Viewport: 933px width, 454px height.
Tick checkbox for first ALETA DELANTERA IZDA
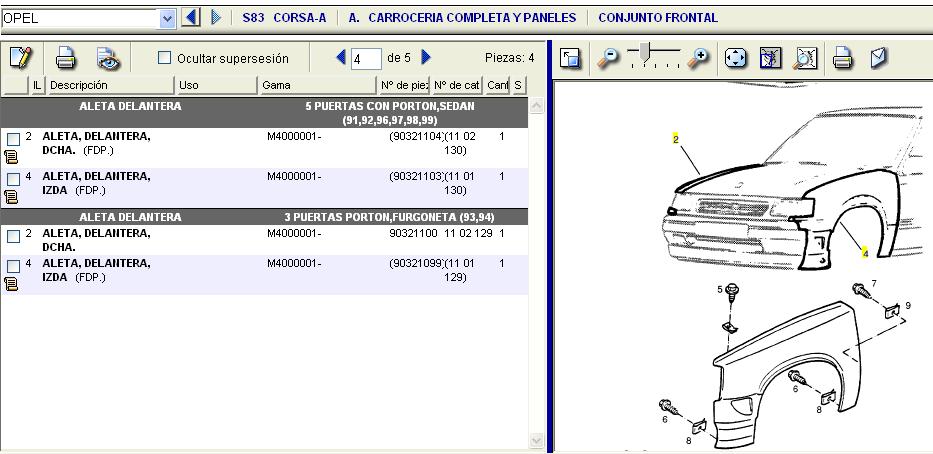tap(14, 180)
